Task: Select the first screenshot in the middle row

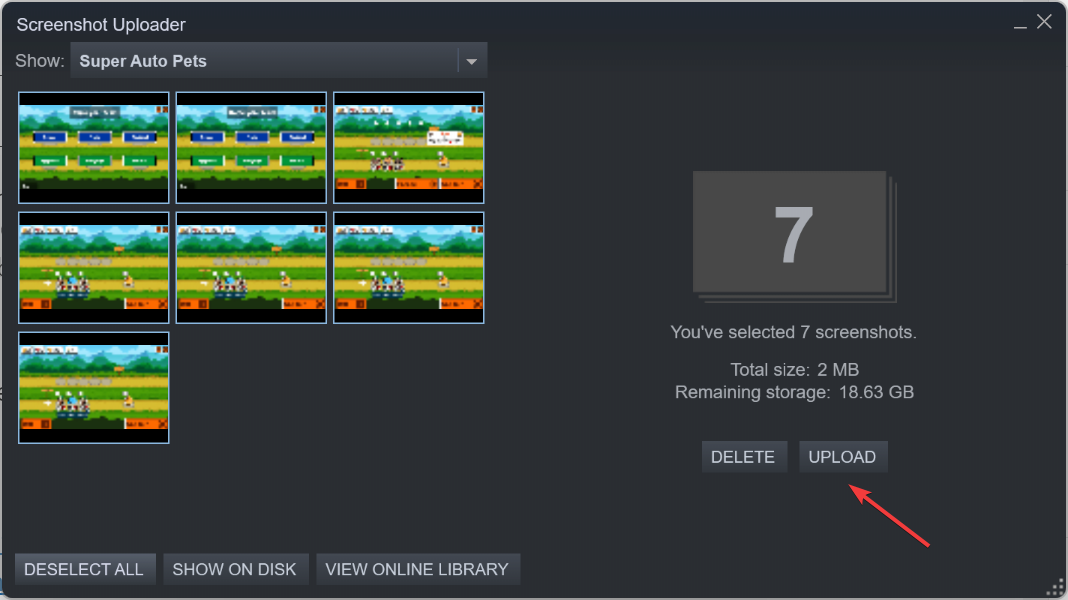Action: pyautogui.click(x=94, y=268)
